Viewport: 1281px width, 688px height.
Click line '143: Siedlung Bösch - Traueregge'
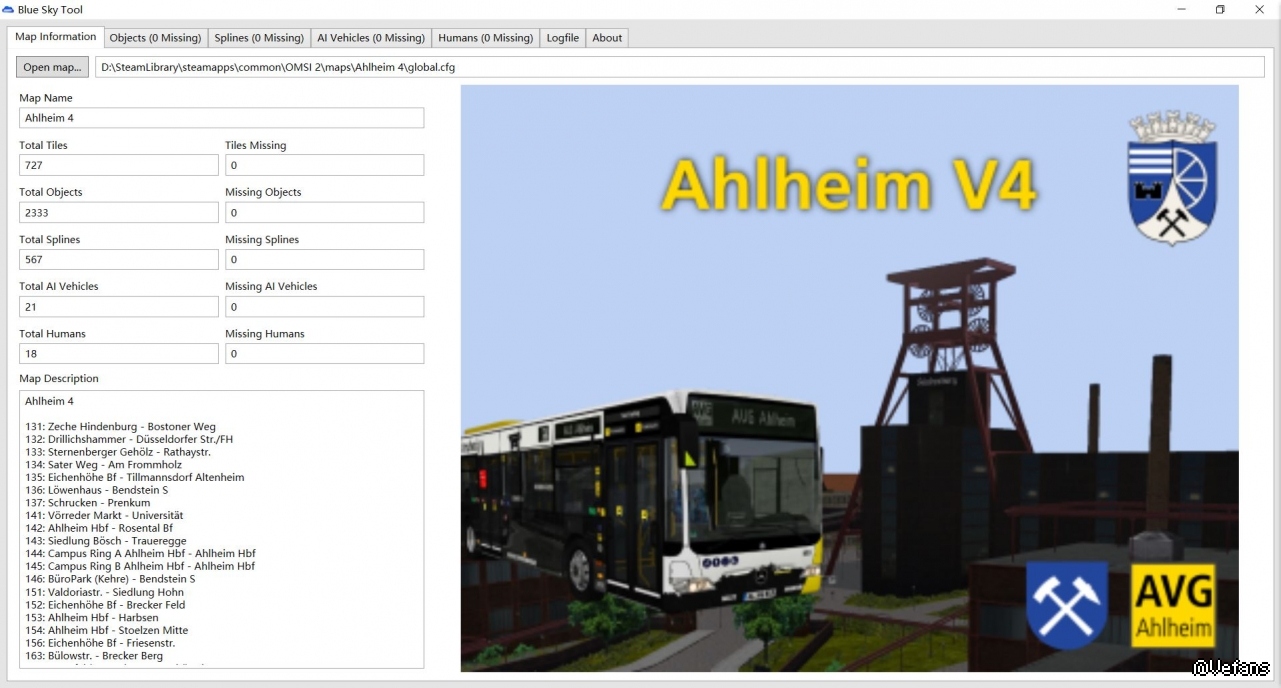105,541
